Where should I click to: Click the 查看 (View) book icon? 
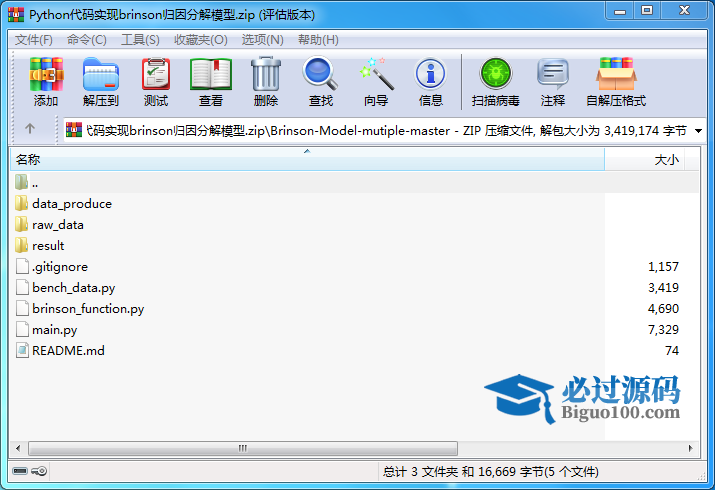(211, 75)
